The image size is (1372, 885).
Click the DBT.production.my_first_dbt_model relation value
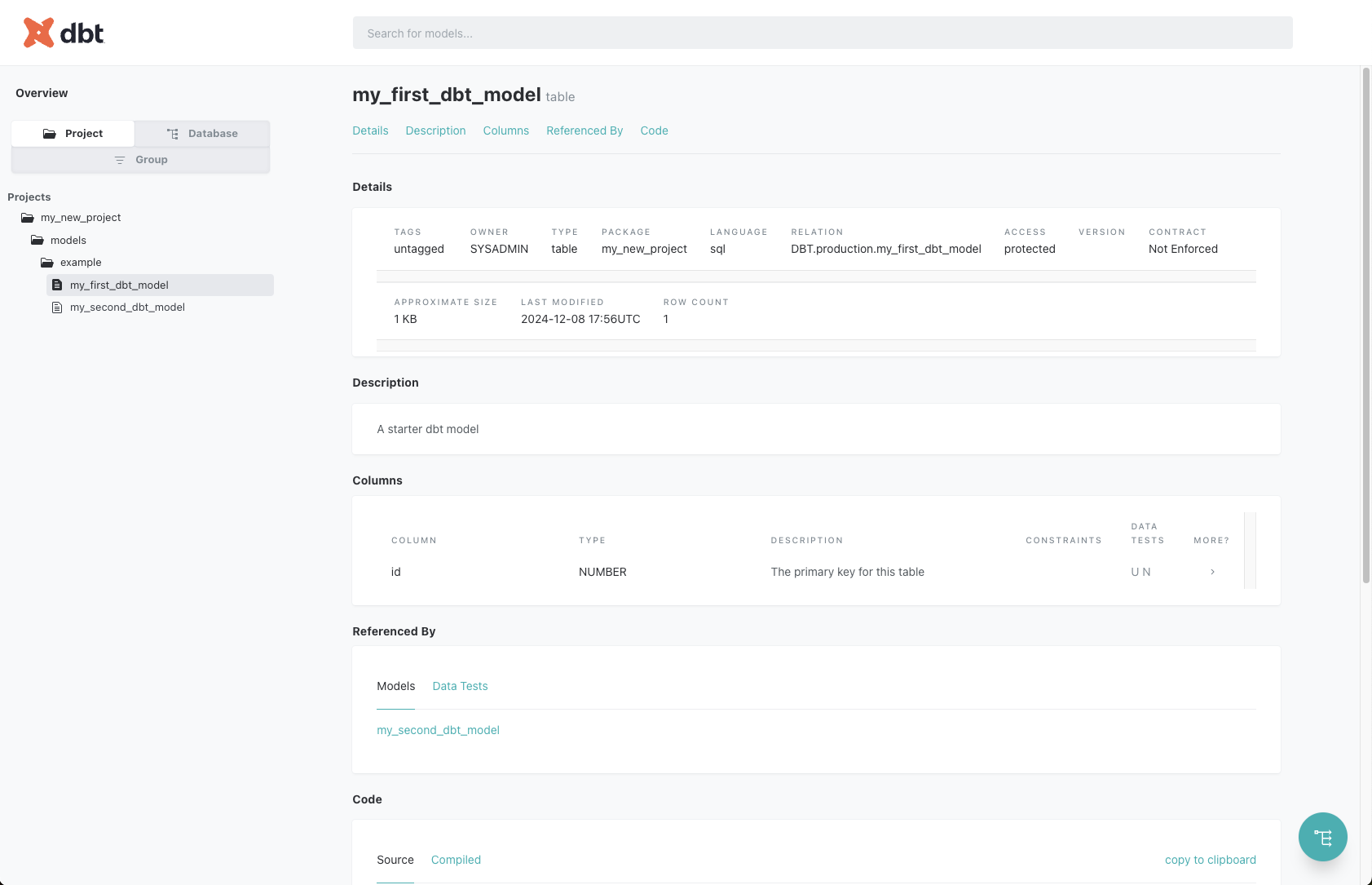point(885,249)
